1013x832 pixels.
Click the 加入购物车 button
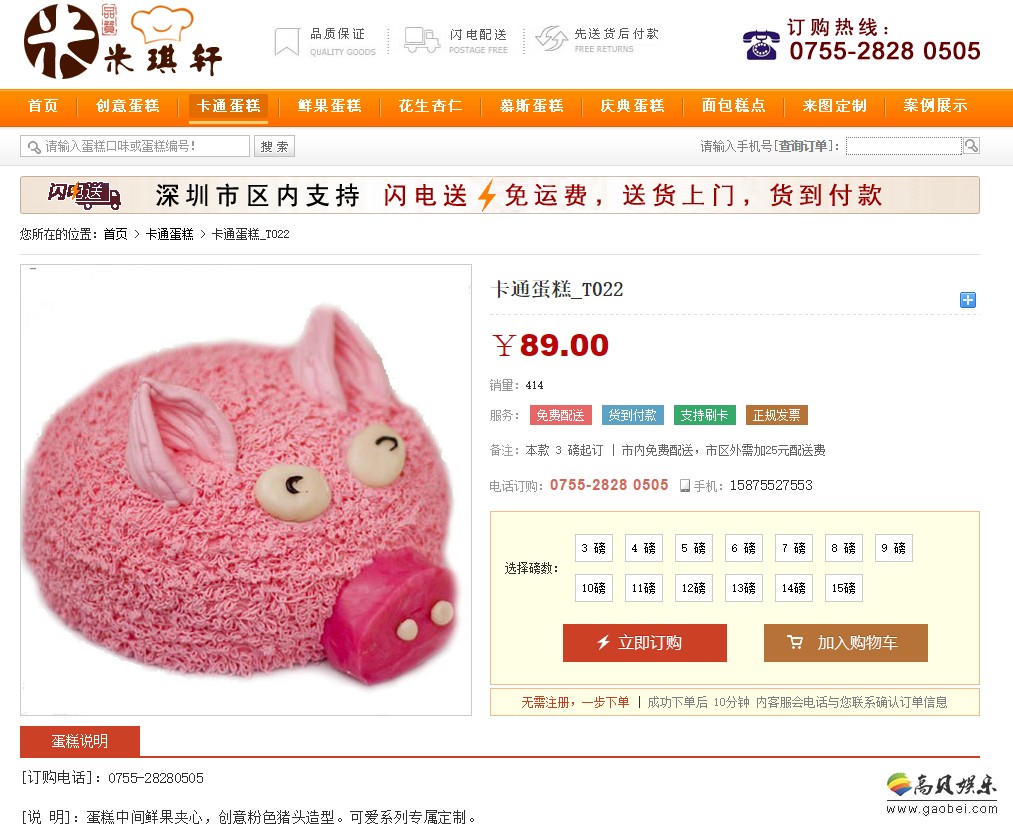coord(846,643)
